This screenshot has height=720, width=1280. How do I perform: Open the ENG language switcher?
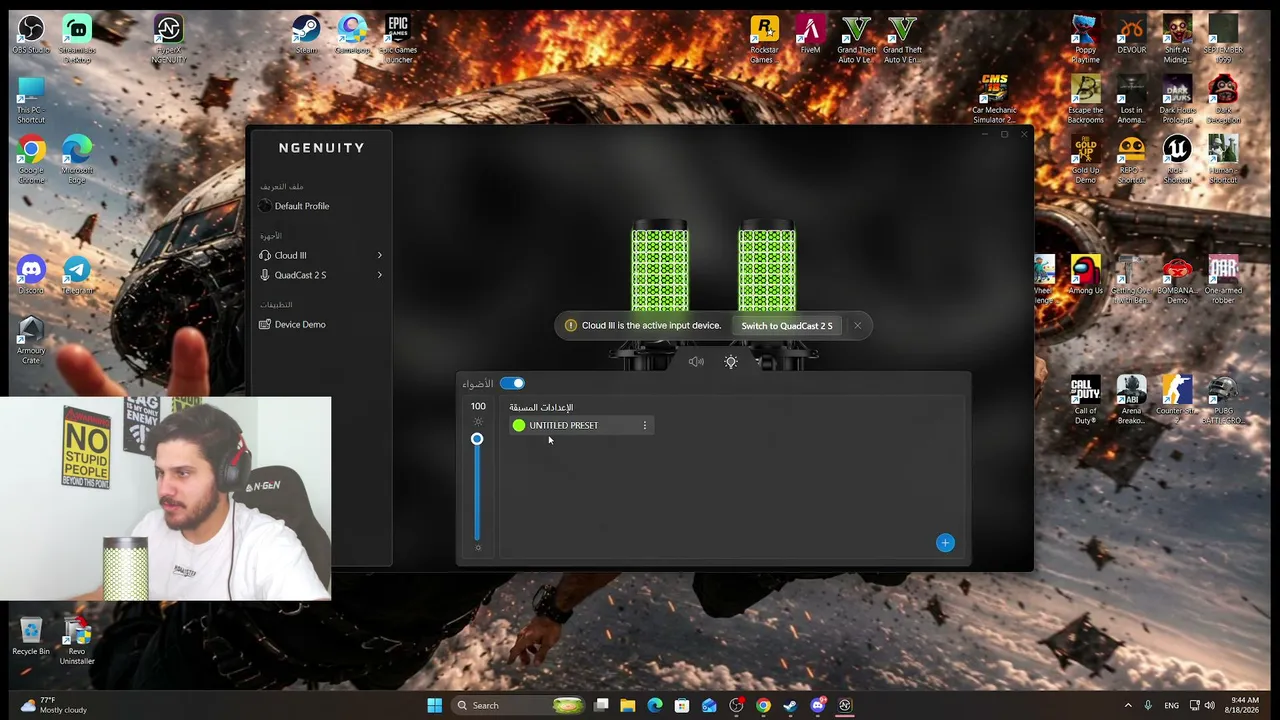coord(1171,706)
